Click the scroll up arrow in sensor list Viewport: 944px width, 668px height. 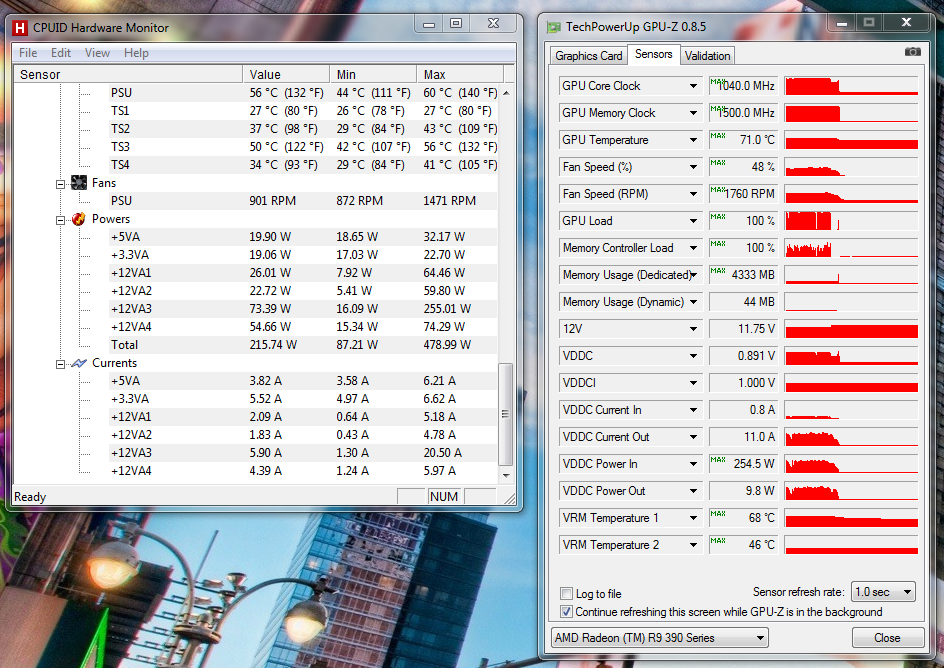[x=506, y=93]
